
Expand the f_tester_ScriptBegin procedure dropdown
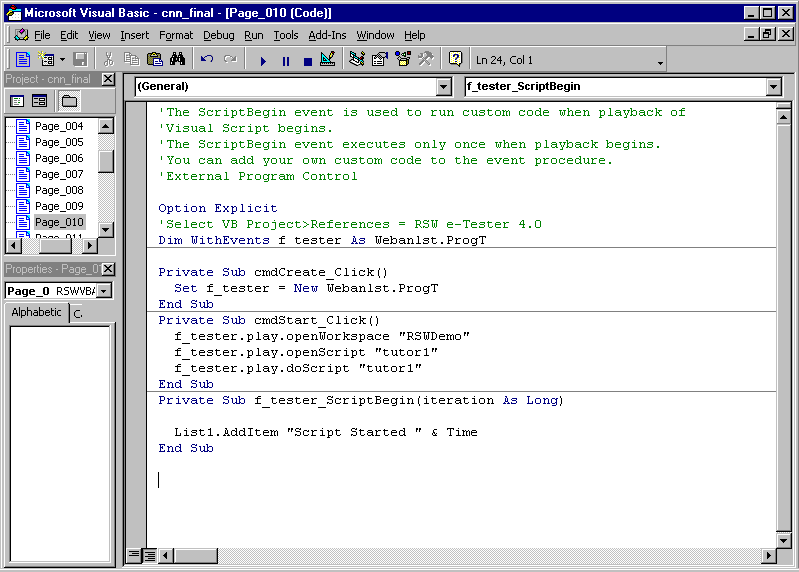[x=773, y=87]
